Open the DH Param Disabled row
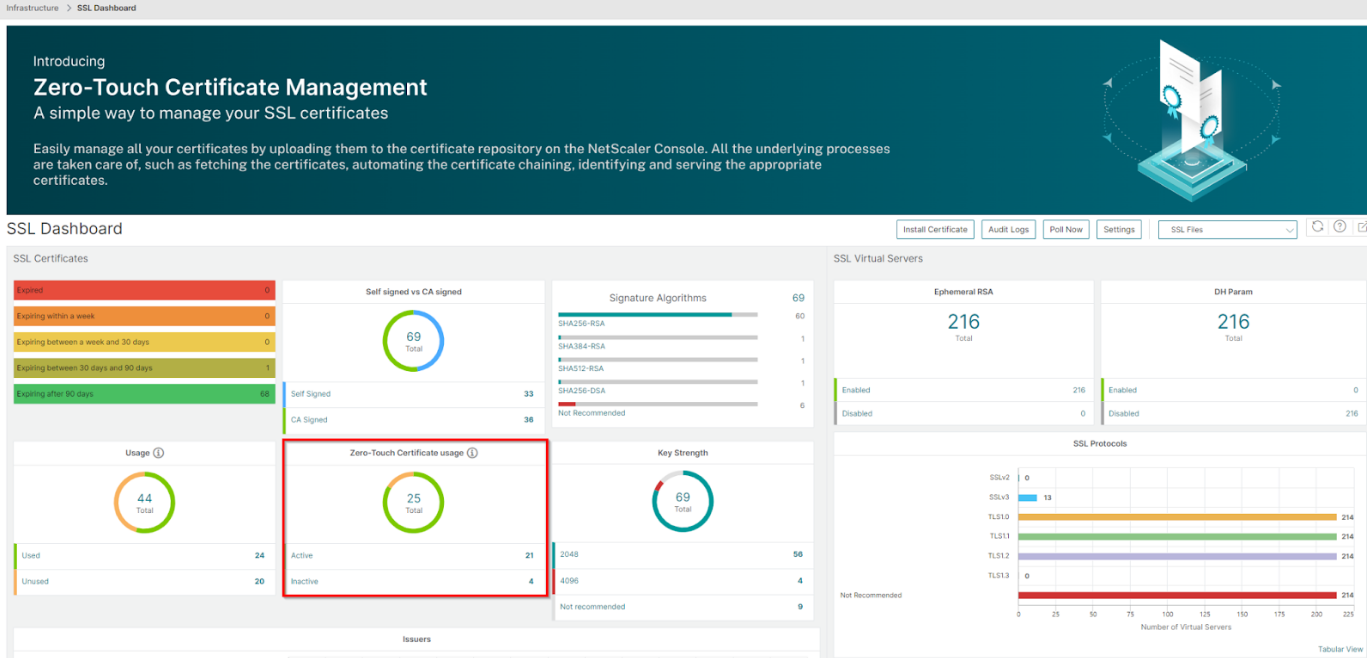The height and width of the screenshot is (658, 1367). tap(1233, 413)
